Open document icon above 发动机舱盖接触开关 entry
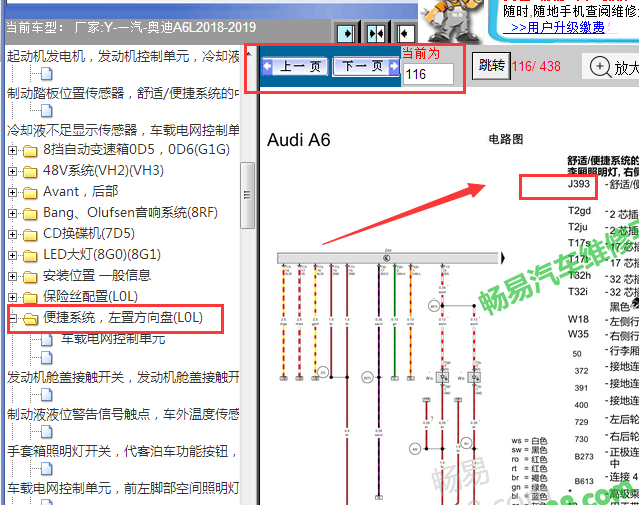The image size is (639, 505). [47, 358]
